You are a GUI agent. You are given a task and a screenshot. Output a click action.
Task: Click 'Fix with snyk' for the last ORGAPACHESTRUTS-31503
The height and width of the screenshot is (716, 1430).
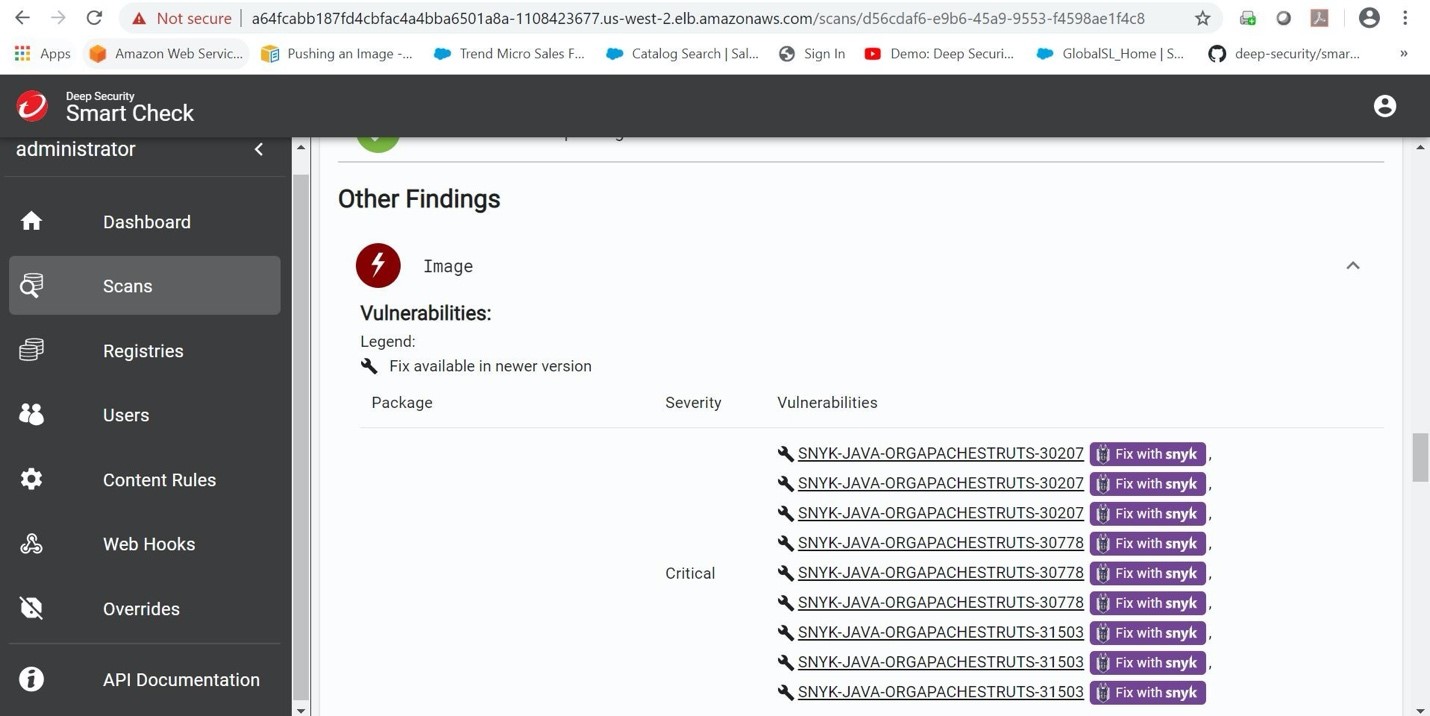coord(1148,692)
